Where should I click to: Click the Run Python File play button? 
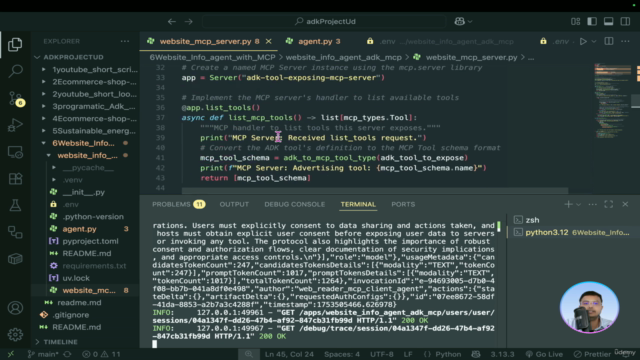pos(583,41)
